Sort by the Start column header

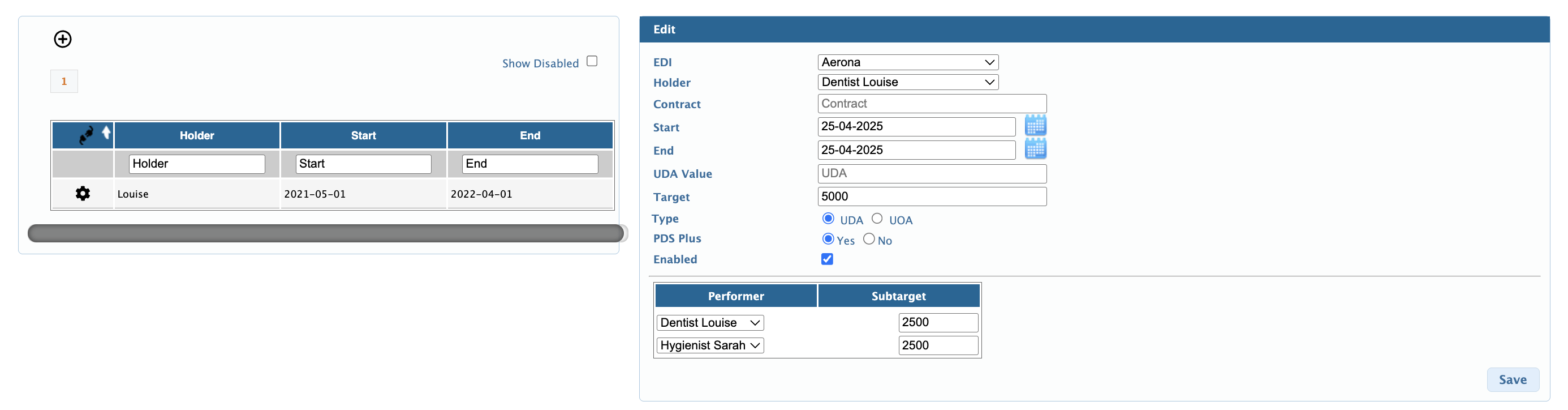[363, 135]
